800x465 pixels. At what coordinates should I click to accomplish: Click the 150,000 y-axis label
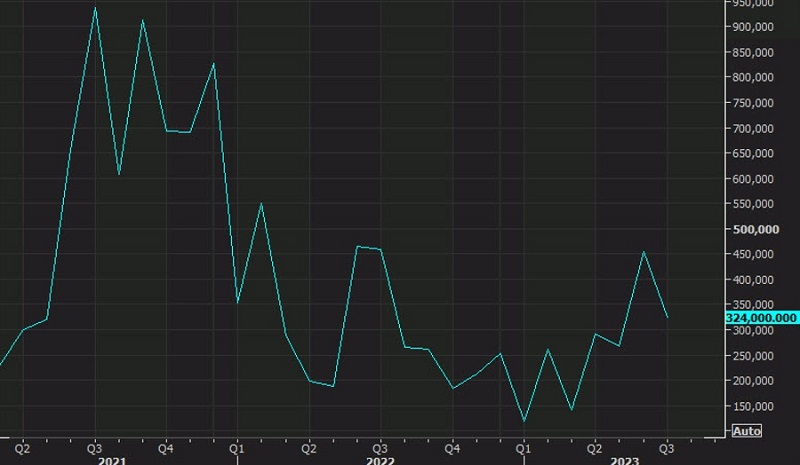[753, 407]
